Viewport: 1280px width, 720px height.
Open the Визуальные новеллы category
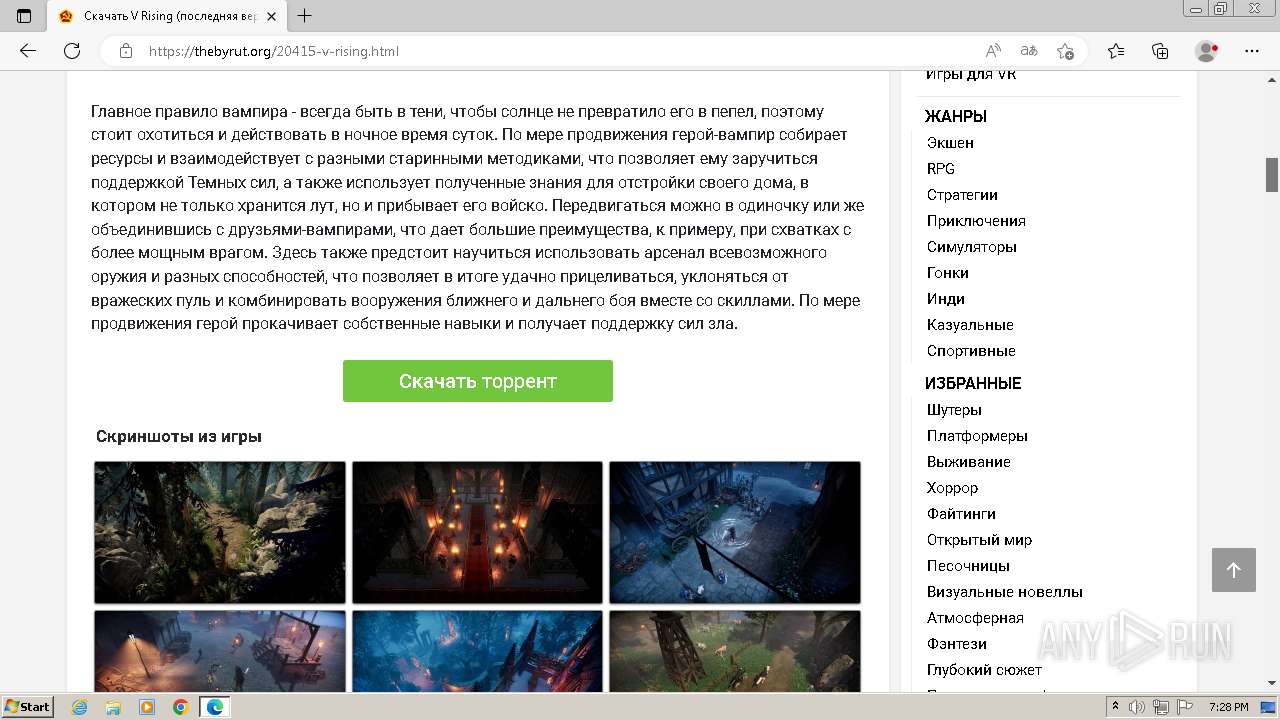point(1005,592)
